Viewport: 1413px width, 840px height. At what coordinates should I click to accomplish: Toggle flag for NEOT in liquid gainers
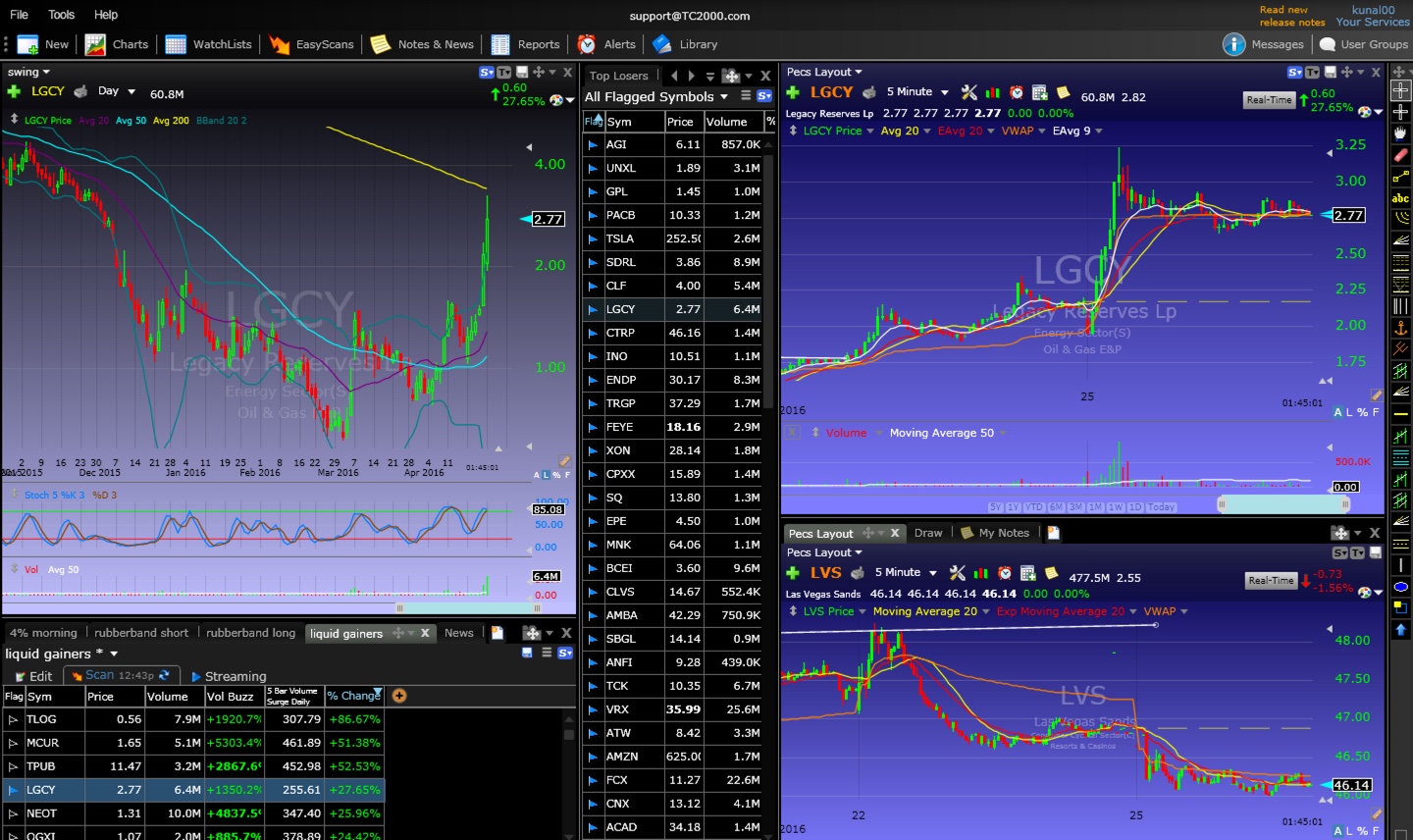click(14, 814)
